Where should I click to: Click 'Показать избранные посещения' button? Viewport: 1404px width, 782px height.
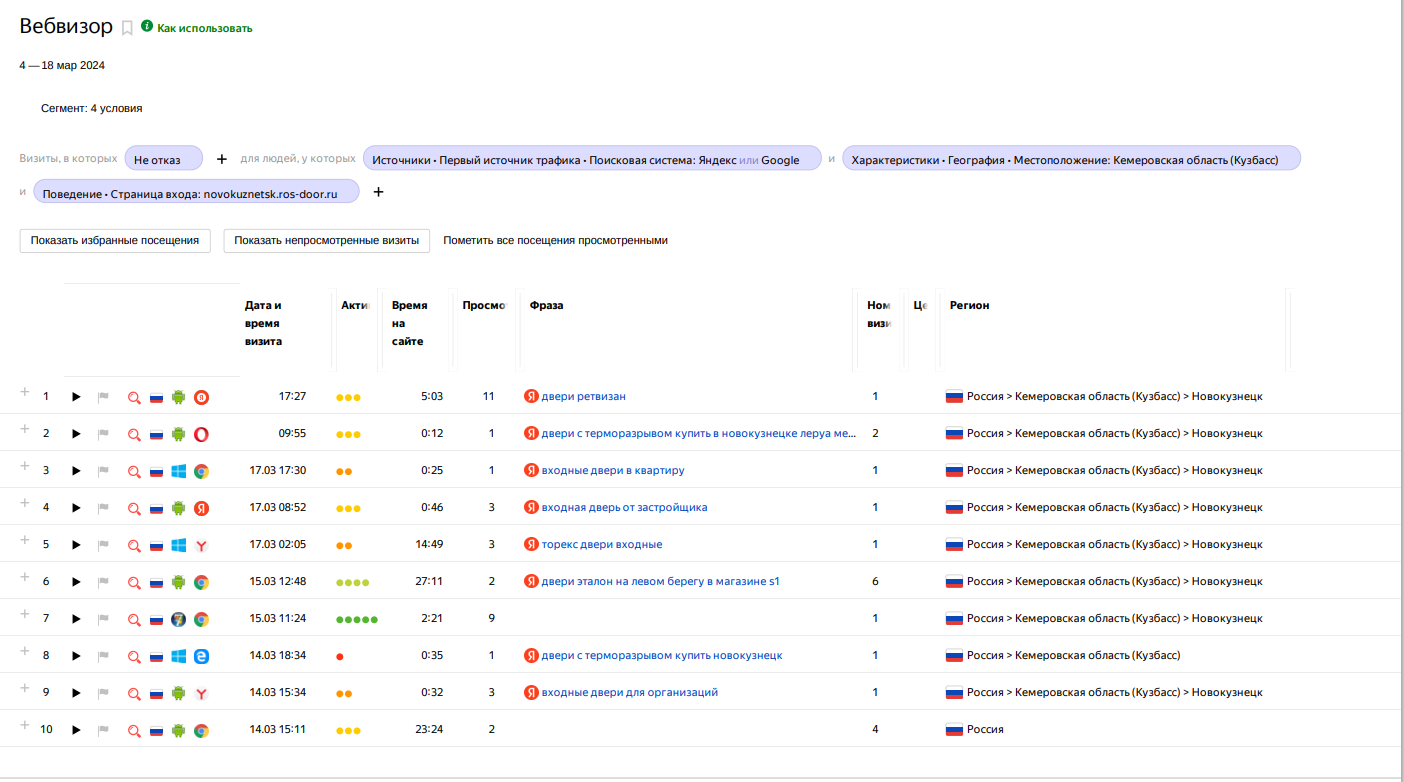pos(115,241)
